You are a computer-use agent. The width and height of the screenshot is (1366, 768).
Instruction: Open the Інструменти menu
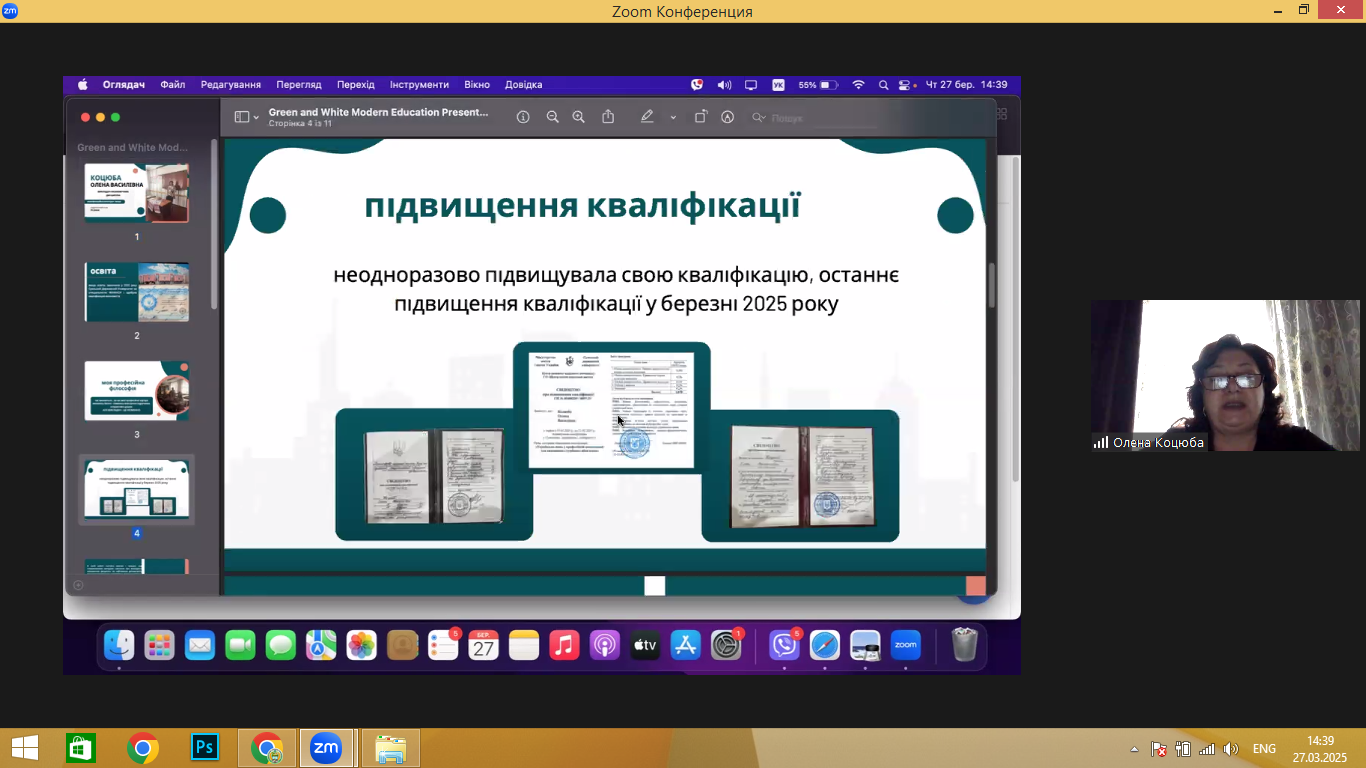(419, 85)
